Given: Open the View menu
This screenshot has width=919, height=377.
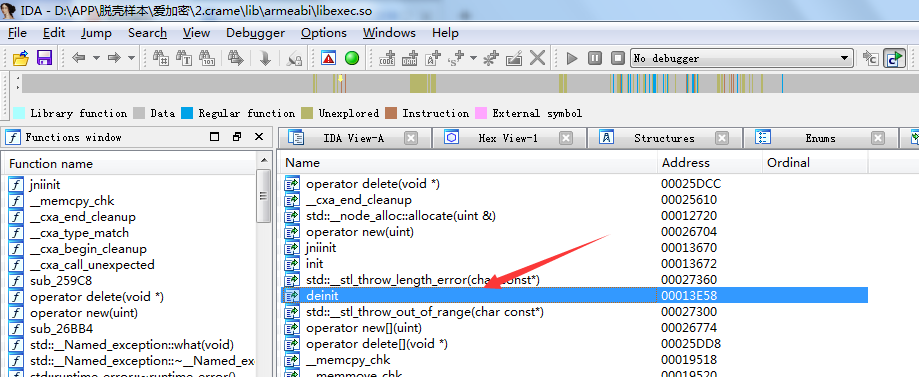Looking at the screenshot, I should pos(196,33).
